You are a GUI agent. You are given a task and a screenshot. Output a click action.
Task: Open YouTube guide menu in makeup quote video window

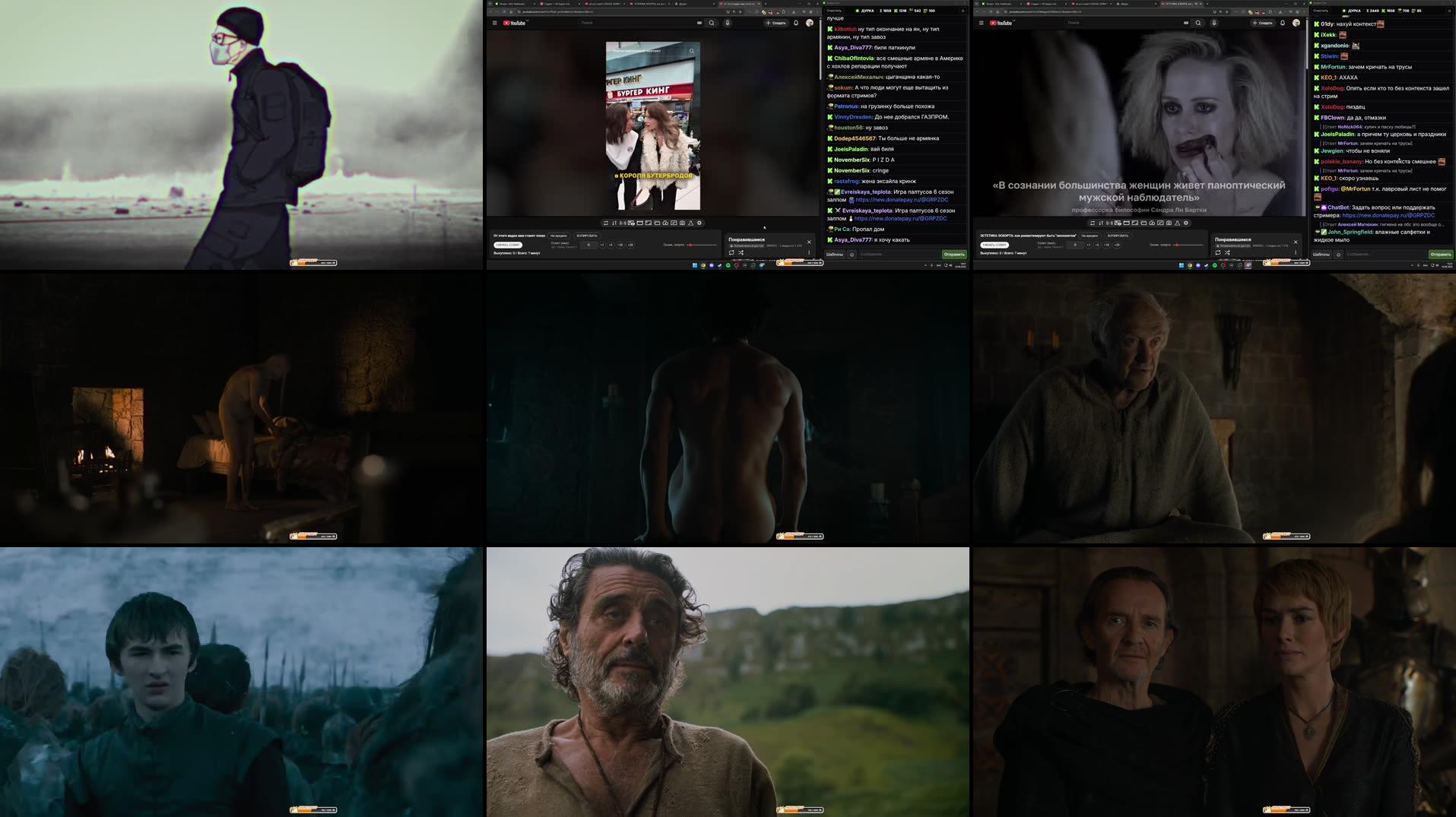tap(981, 23)
